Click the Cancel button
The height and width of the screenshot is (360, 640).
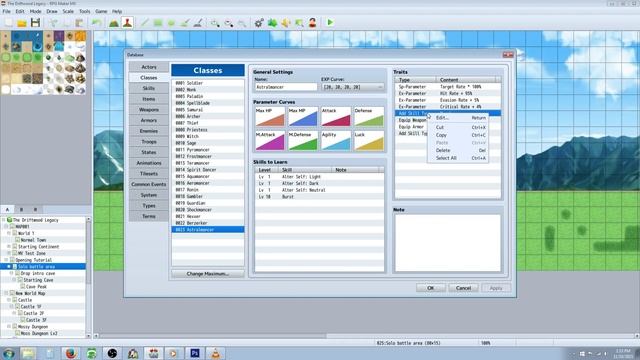point(463,288)
